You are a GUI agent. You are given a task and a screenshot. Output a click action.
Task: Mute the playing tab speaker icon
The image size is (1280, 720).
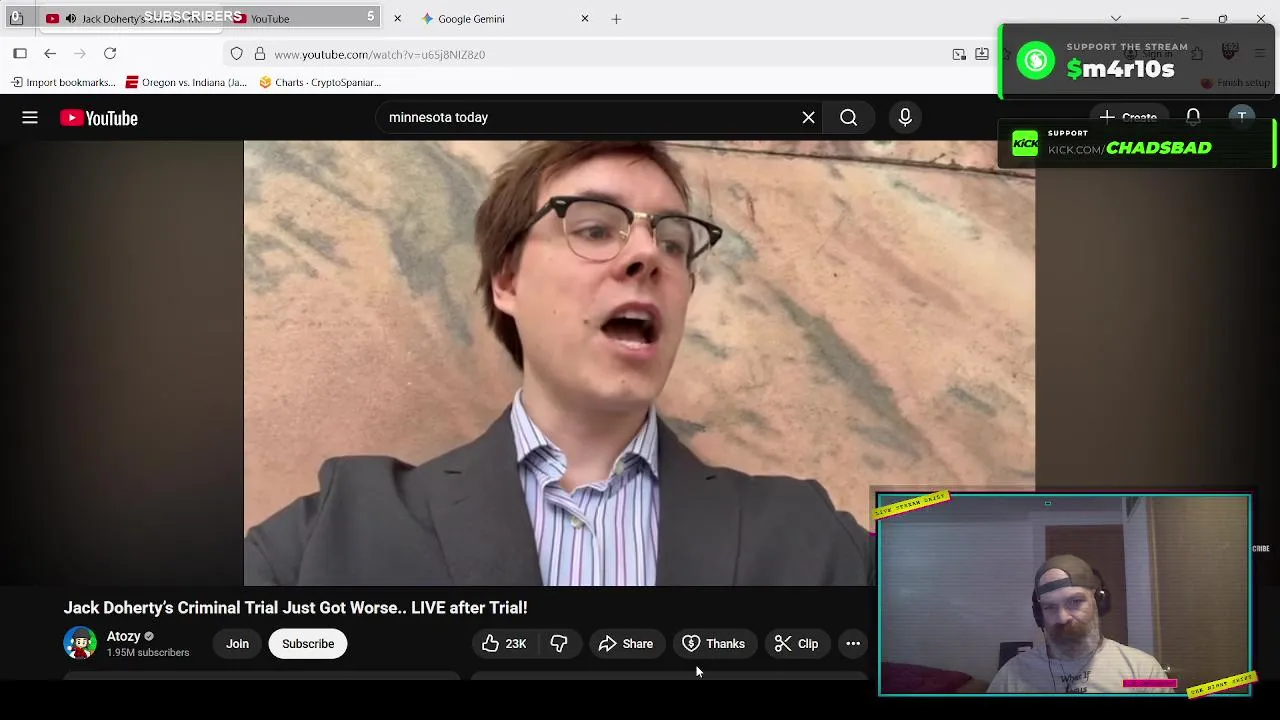click(x=70, y=18)
